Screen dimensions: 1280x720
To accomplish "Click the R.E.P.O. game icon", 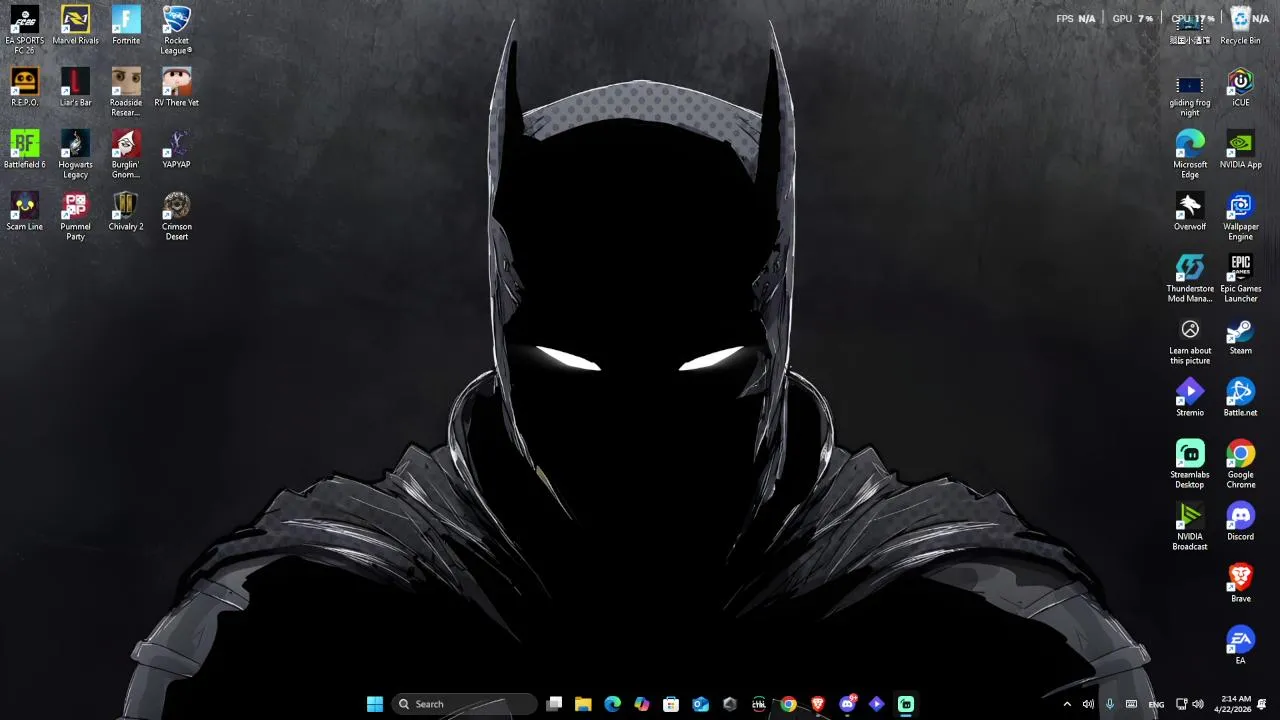I will pyautogui.click(x=24, y=88).
